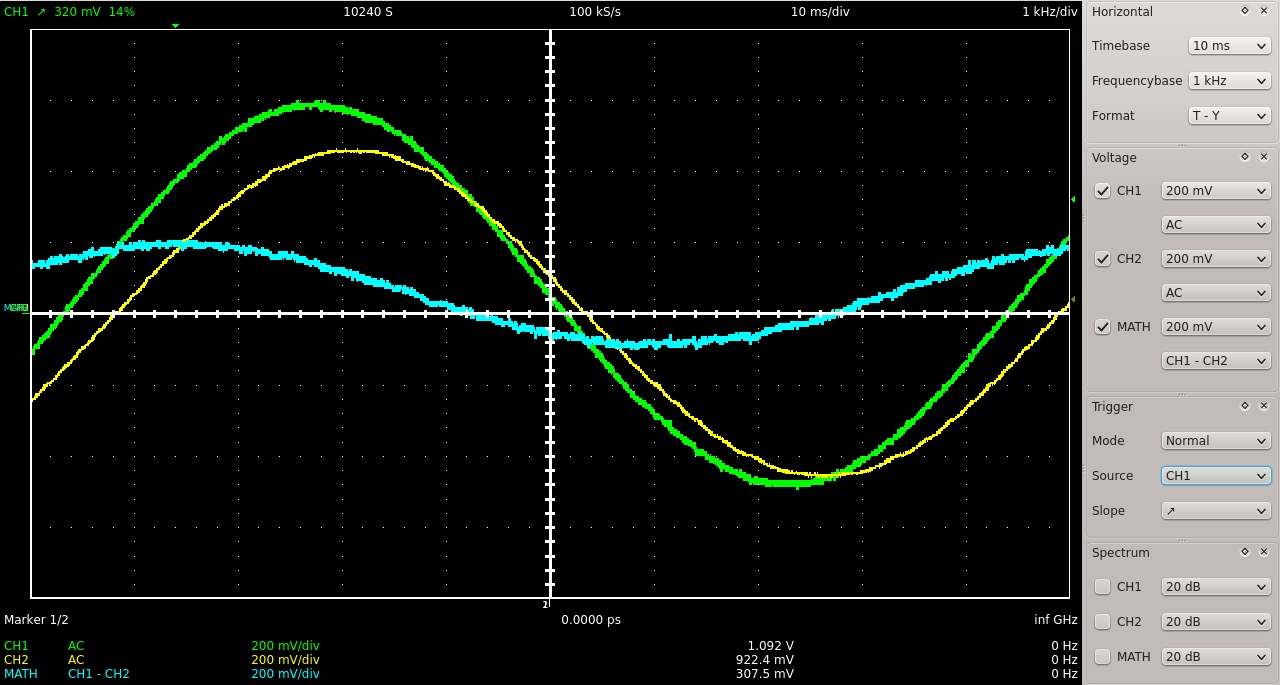Close the Spectrum dock panel
The height and width of the screenshot is (685, 1280).
coord(1264,552)
